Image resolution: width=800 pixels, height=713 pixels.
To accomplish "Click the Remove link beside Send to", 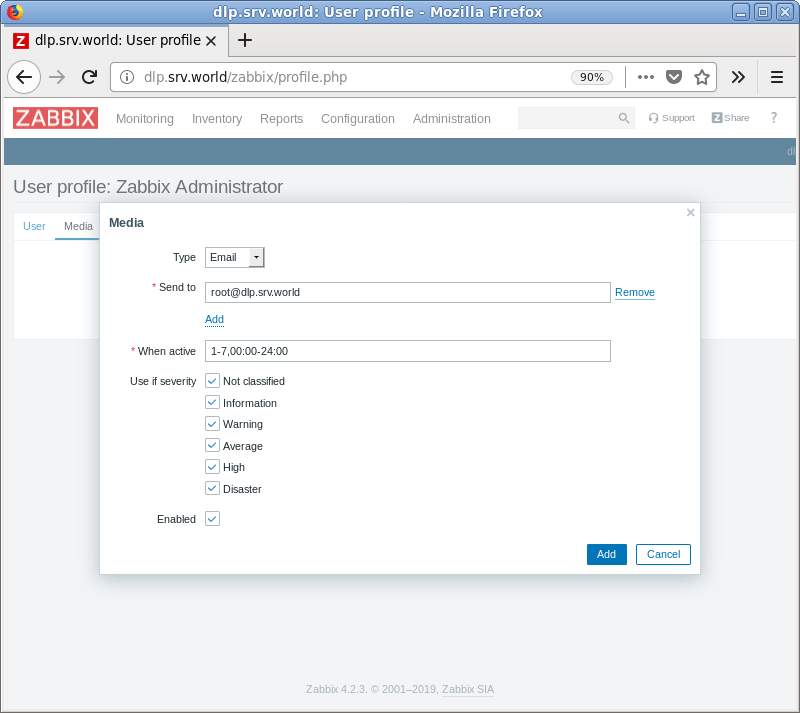I will (x=635, y=292).
